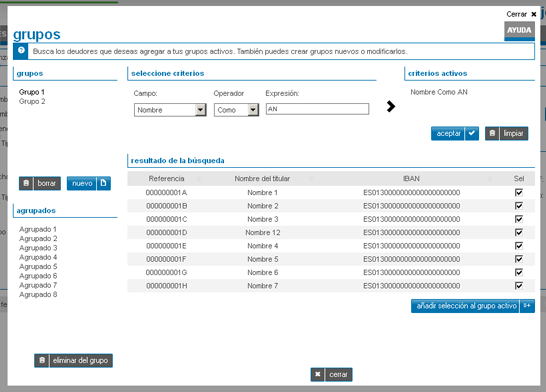546x392 pixels.
Task: Click reference cell 000000001F
Action: click(x=166, y=259)
